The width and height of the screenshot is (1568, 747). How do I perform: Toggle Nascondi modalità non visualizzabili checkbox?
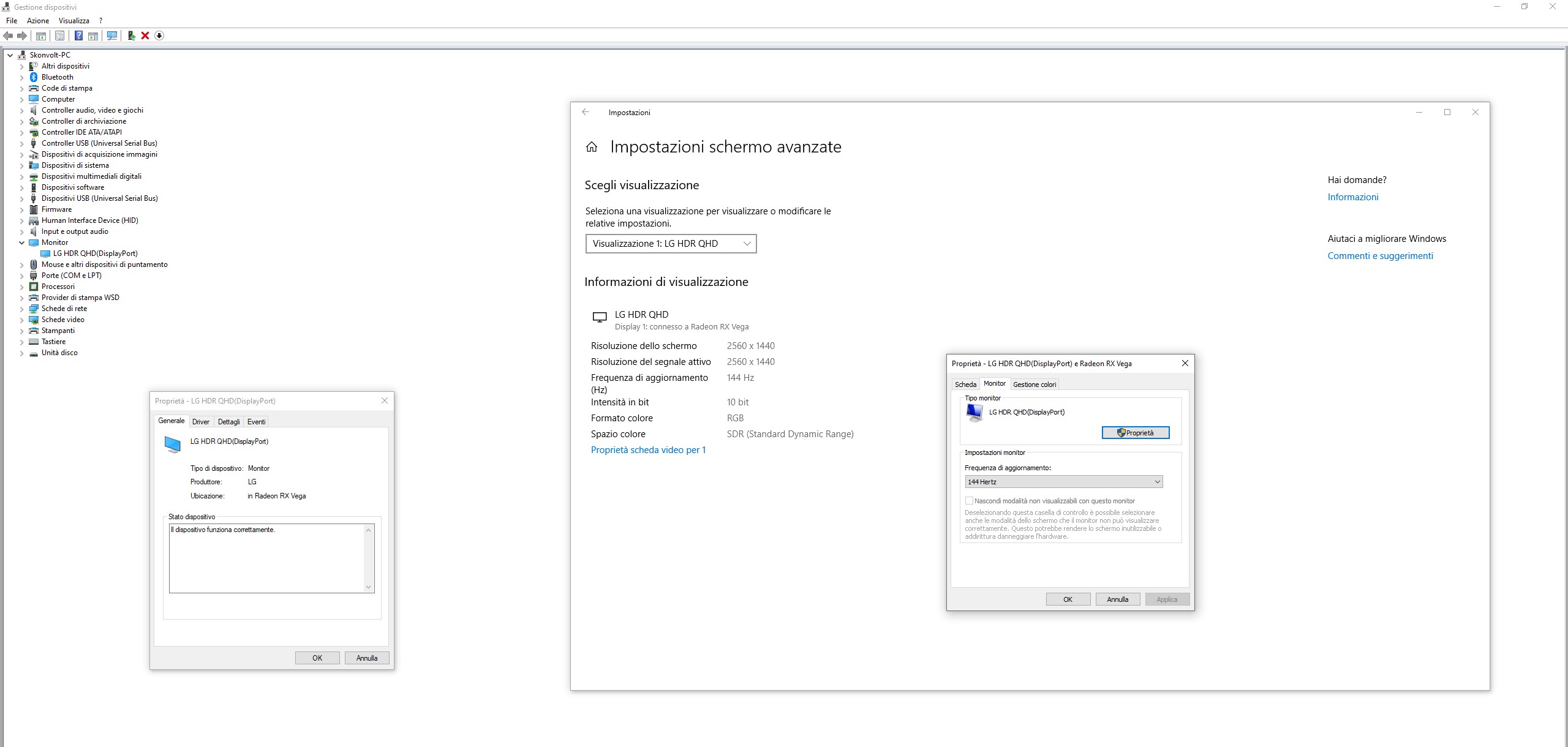[x=969, y=501]
